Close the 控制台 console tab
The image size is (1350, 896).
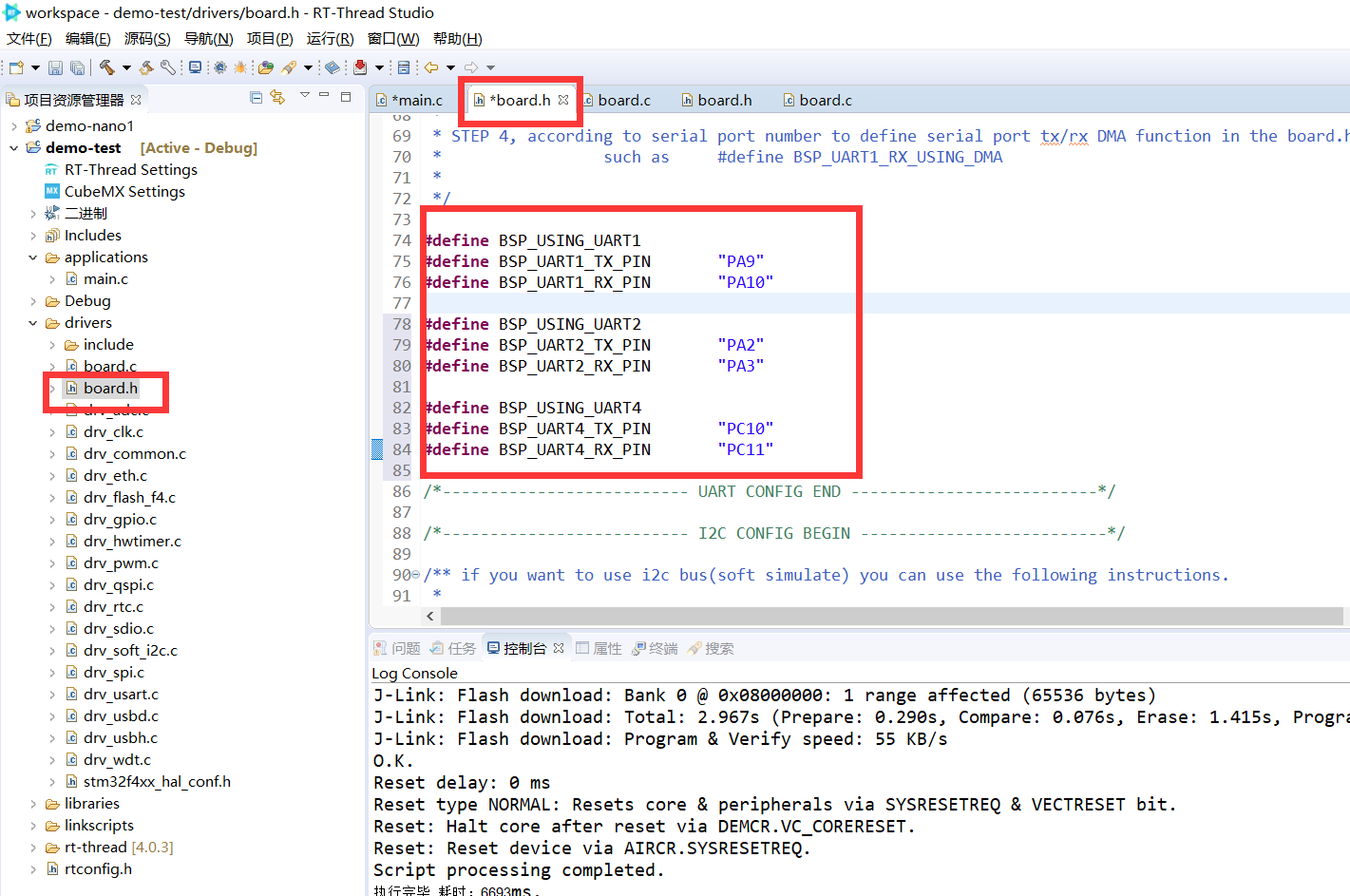tap(559, 648)
